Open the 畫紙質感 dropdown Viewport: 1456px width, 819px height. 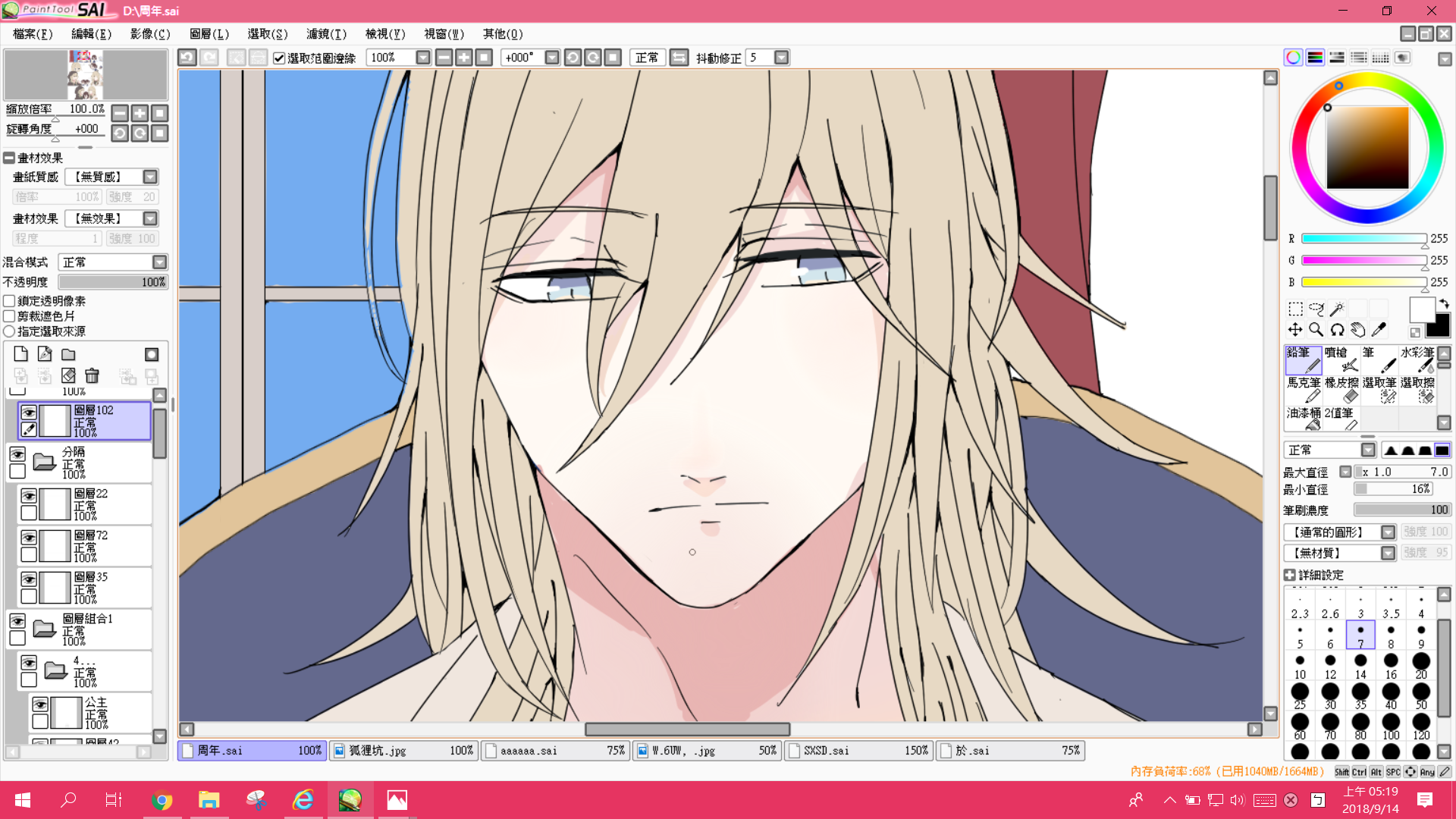(150, 177)
